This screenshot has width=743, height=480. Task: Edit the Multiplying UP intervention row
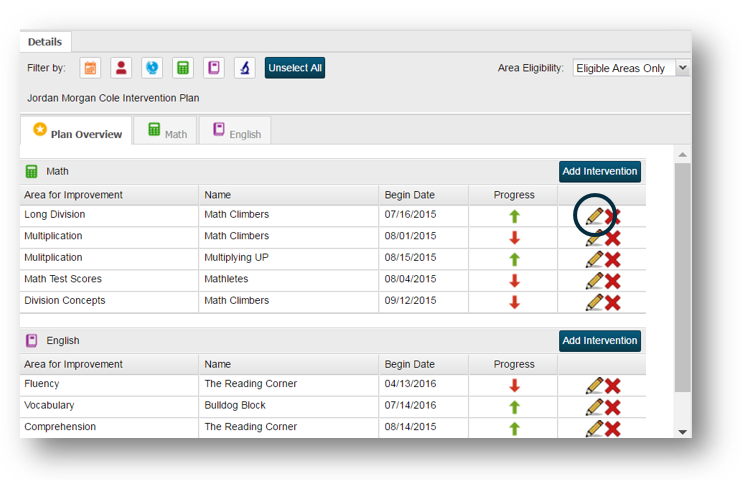(x=594, y=259)
